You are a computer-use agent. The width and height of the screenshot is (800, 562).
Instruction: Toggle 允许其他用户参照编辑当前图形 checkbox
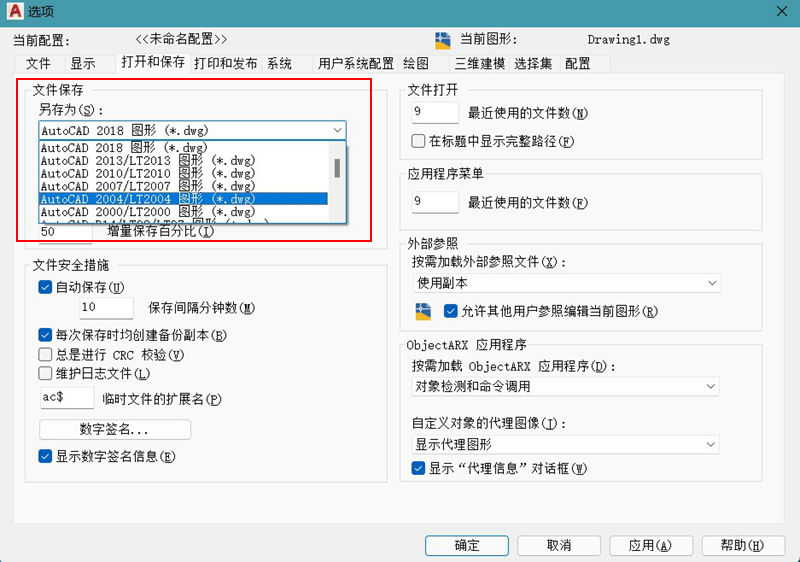coord(451,311)
